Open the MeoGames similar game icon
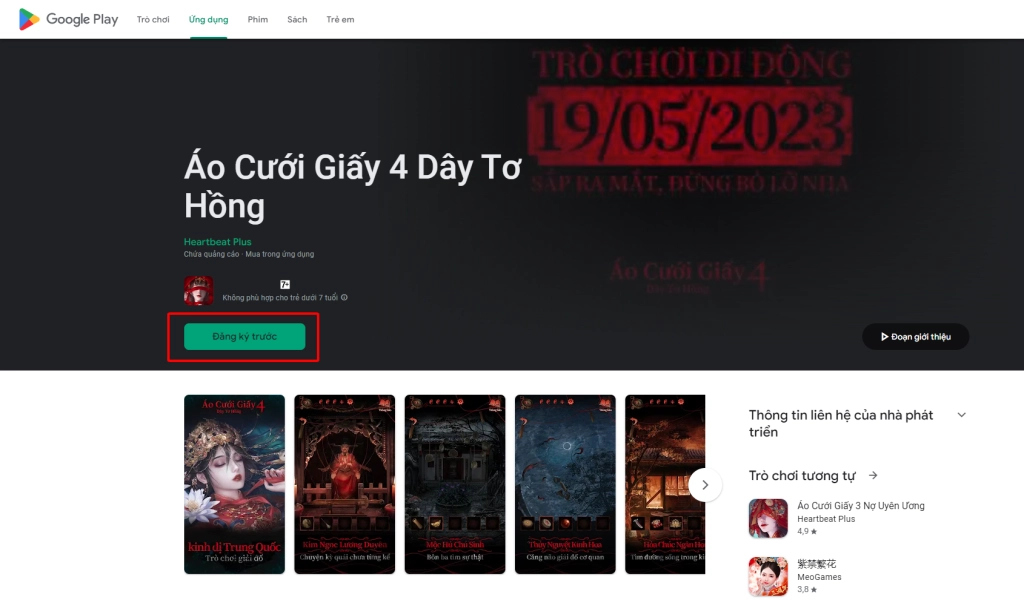This screenshot has width=1024, height=603. click(x=768, y=576)
